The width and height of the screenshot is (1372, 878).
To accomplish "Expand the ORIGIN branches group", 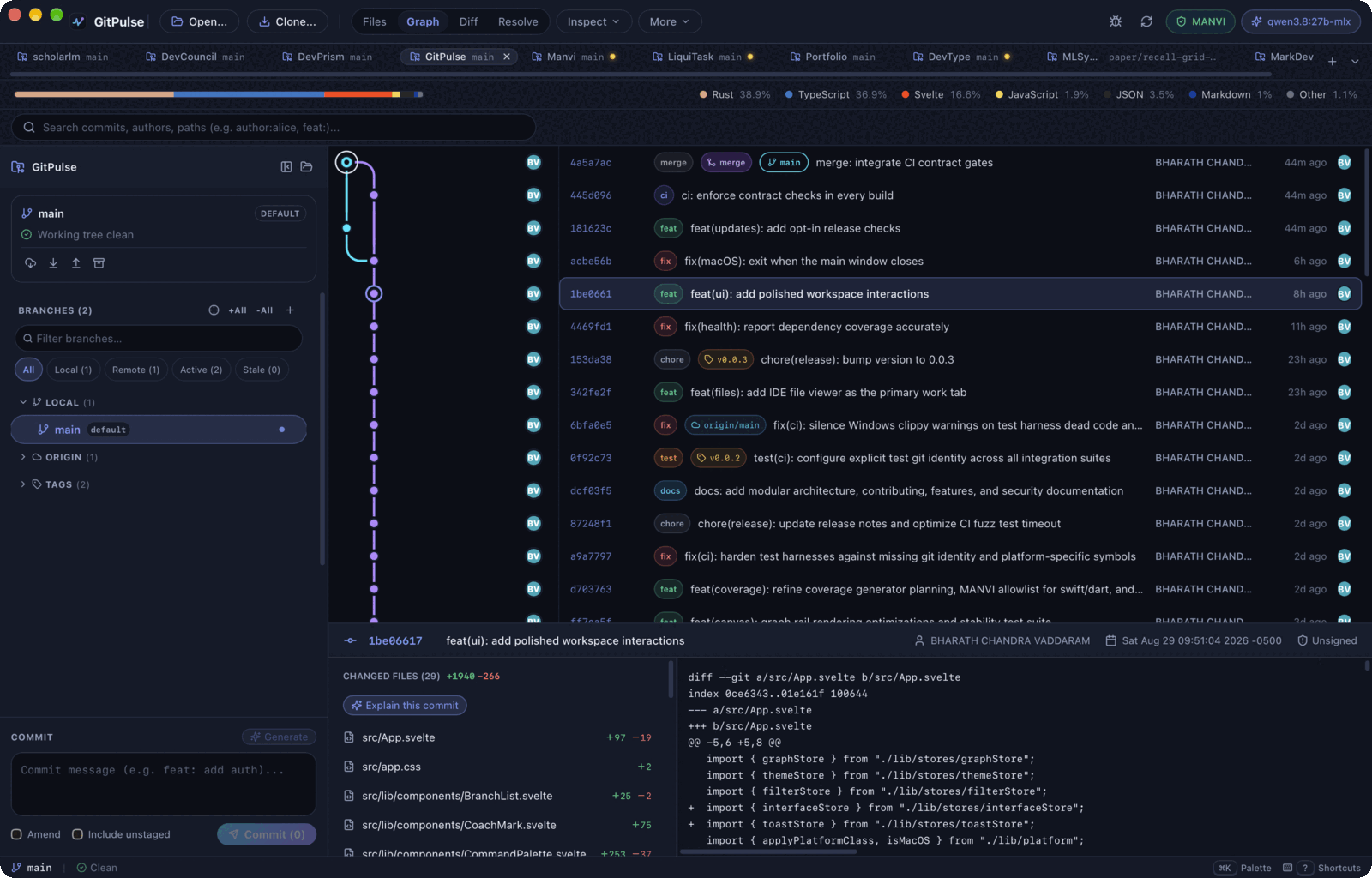I will pyautogui.click(x=23, y=457).
